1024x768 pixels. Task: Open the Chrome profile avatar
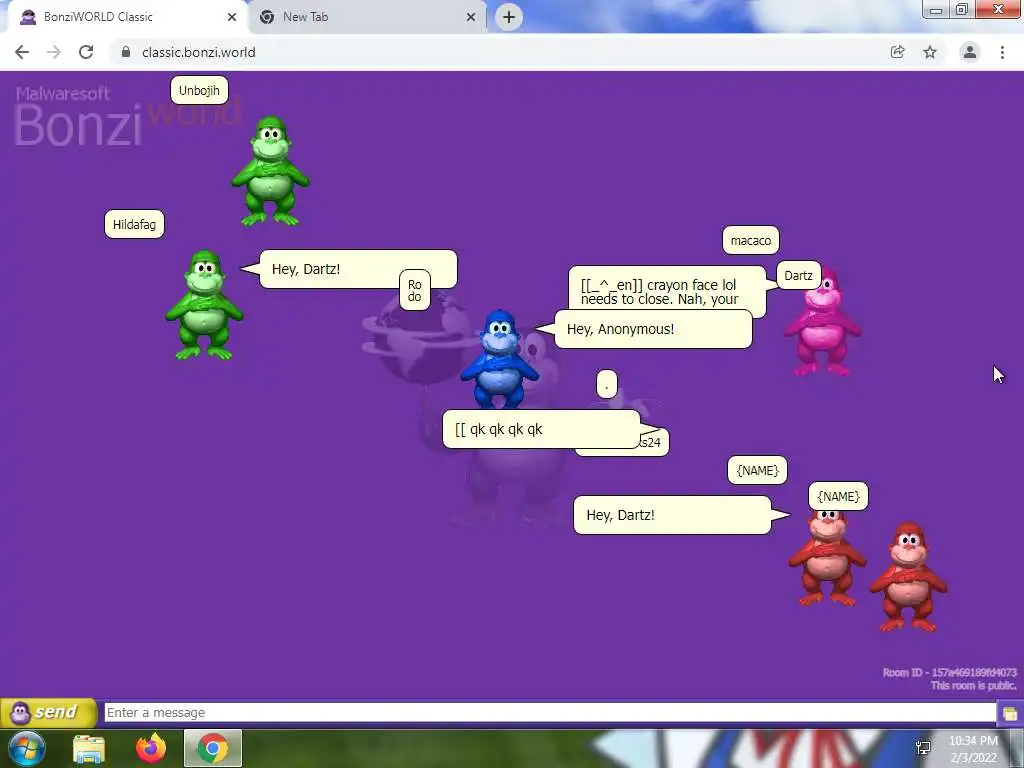click(970, 52)
